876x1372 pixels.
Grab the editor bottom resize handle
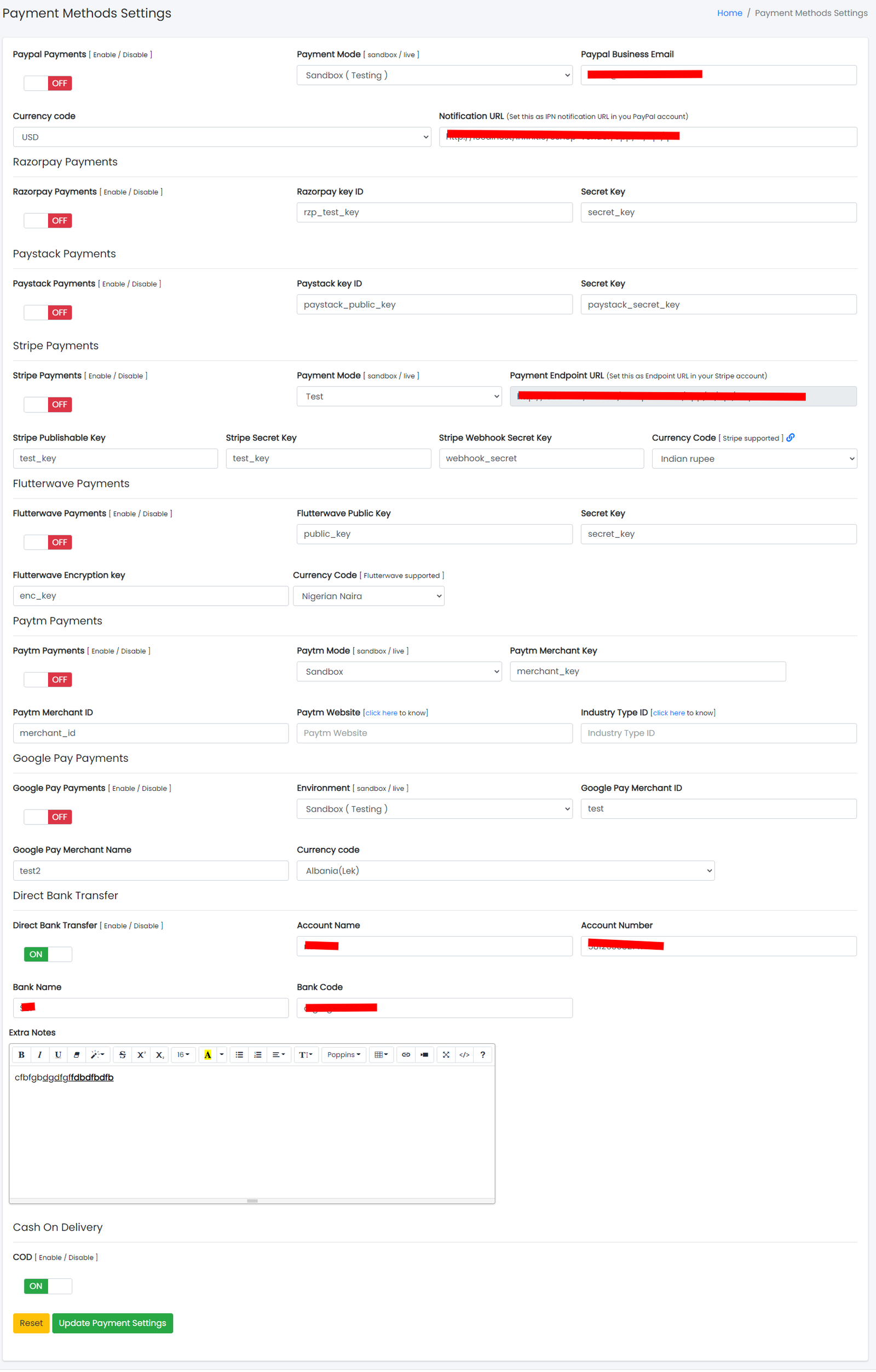[252, 1201]
